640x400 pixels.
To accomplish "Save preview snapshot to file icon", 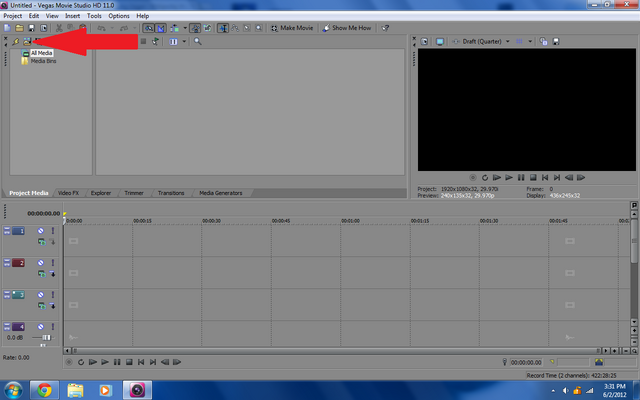I will (x=556, y=42).
